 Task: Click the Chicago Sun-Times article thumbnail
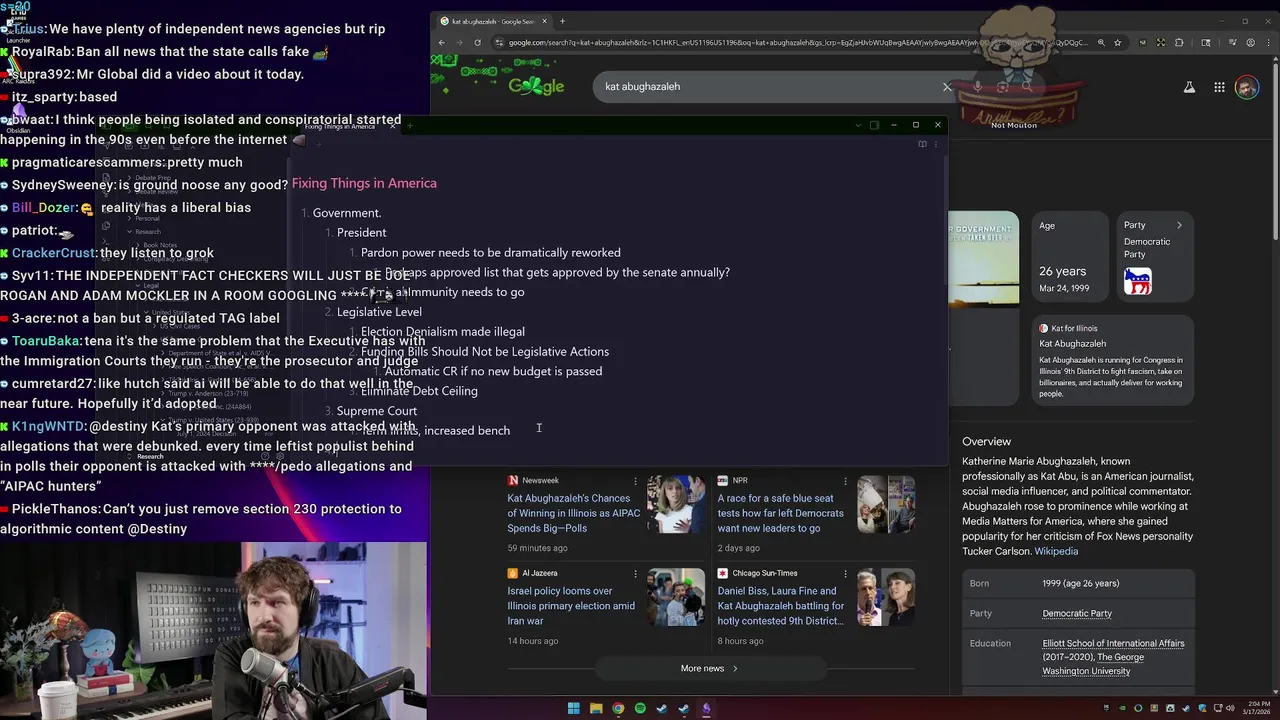tap(886, 597)
